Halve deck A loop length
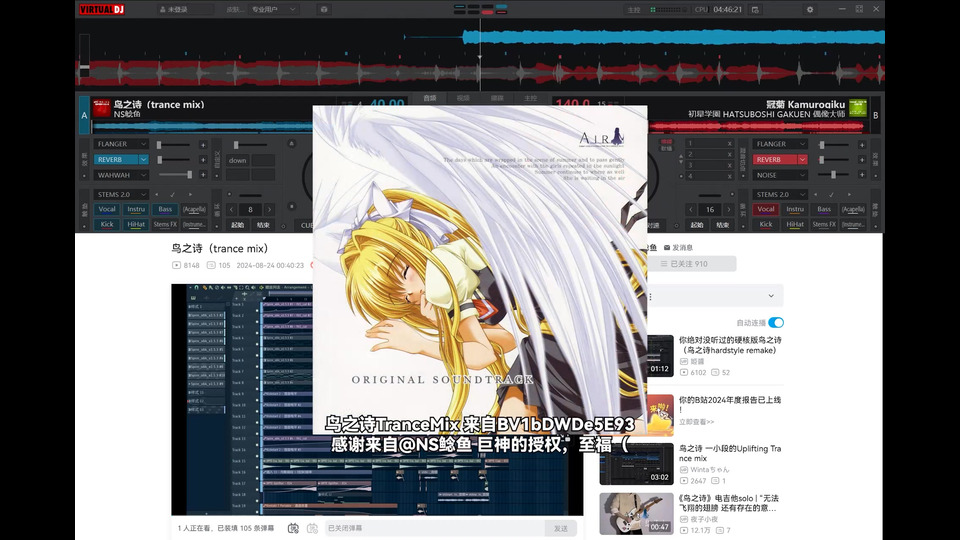The width and height of the screenshot is (960, 540). 231,209
